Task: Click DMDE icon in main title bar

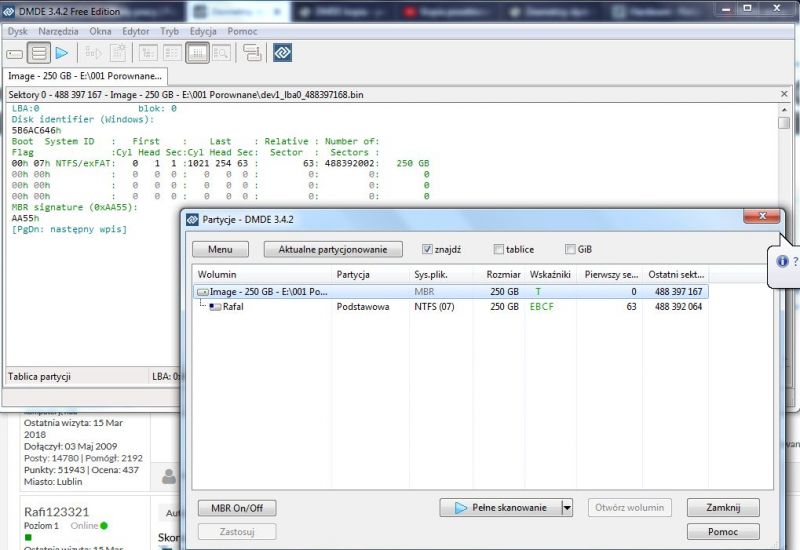Action: coord(9,11)
